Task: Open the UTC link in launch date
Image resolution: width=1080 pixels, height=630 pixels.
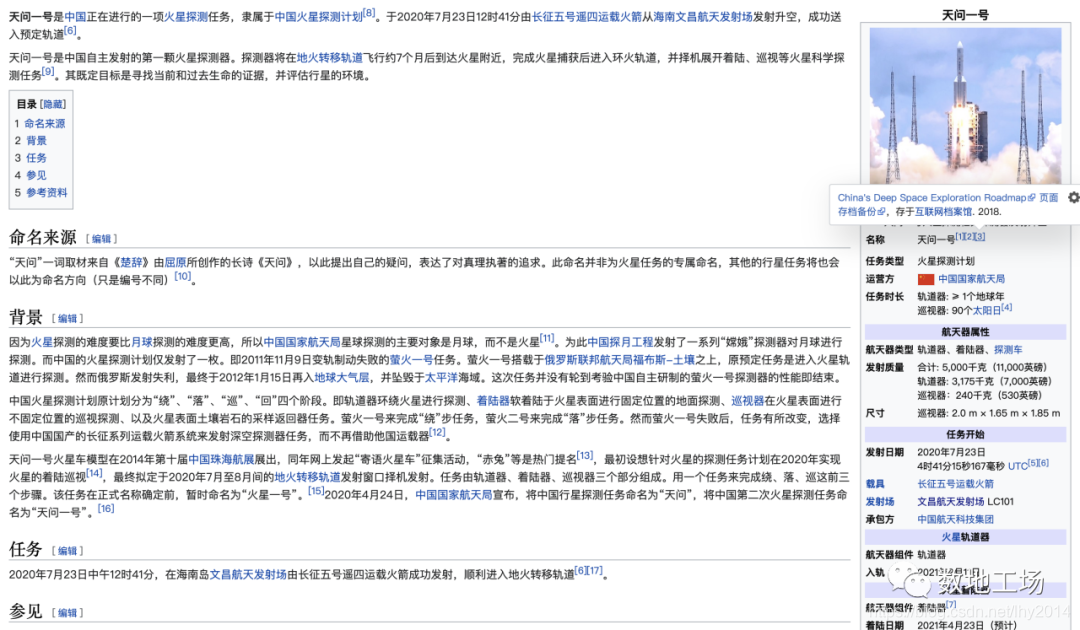Action: coord(1017,466)
